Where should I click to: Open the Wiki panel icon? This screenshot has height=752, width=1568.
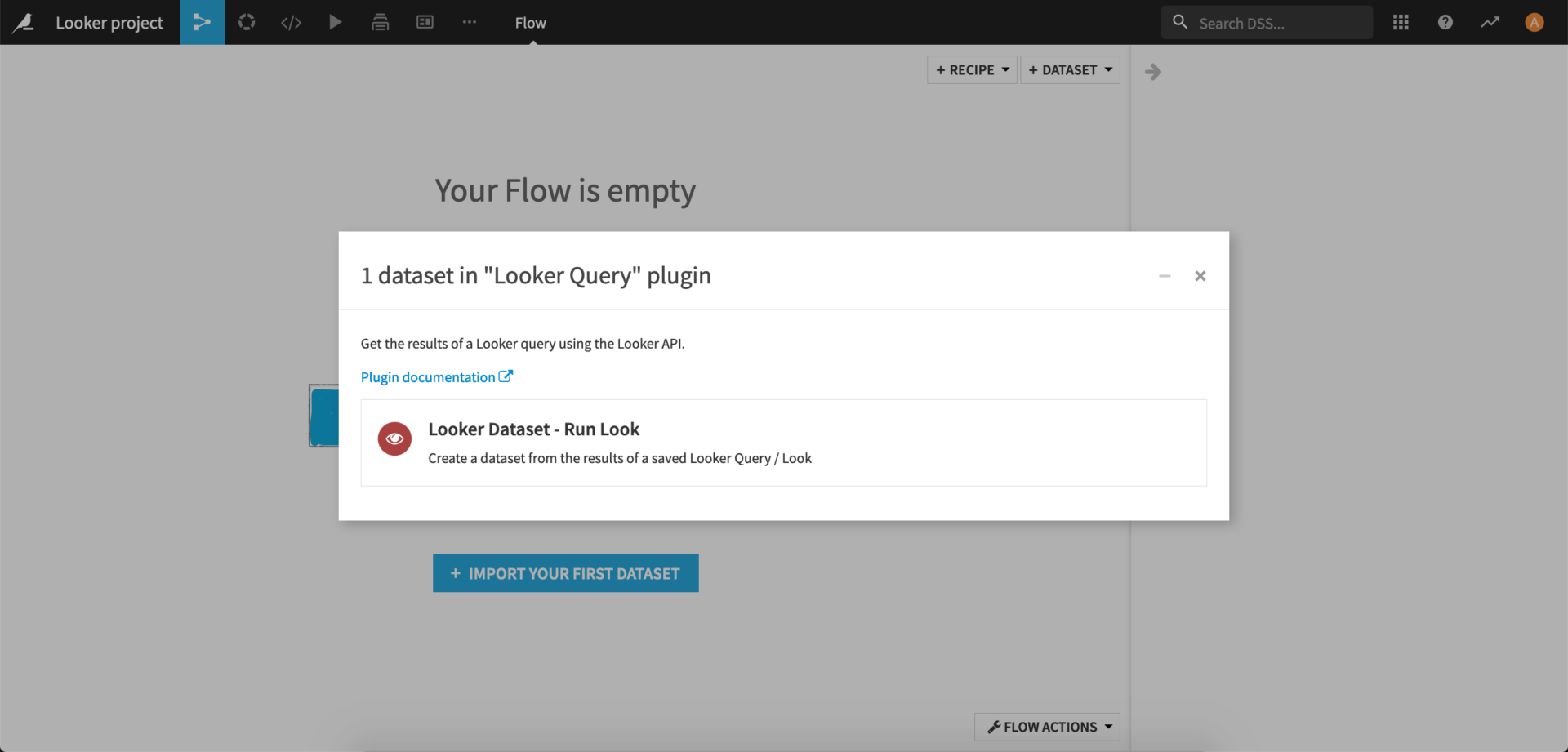425,22
